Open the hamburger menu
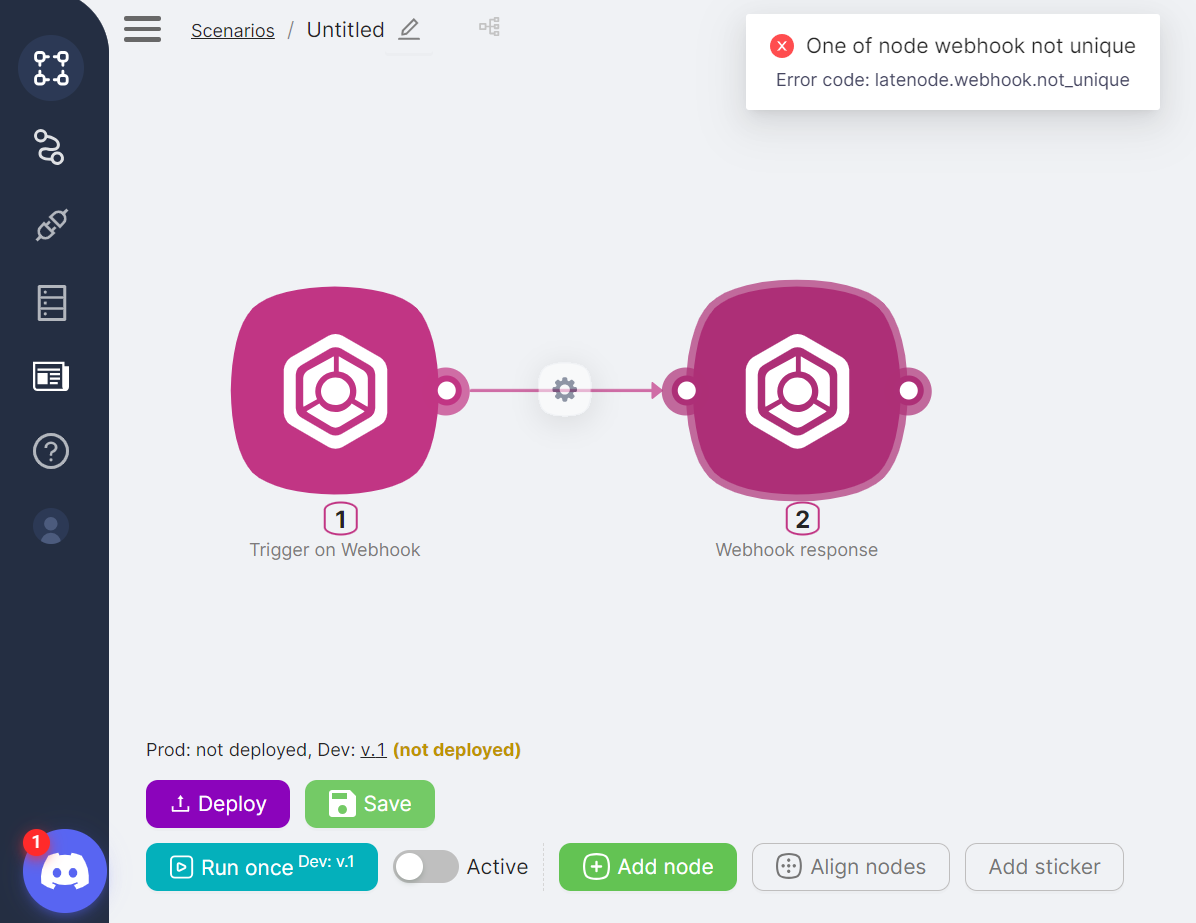Screen dimensions: 1196x923 pyautogui.click(x=142, y=29)
